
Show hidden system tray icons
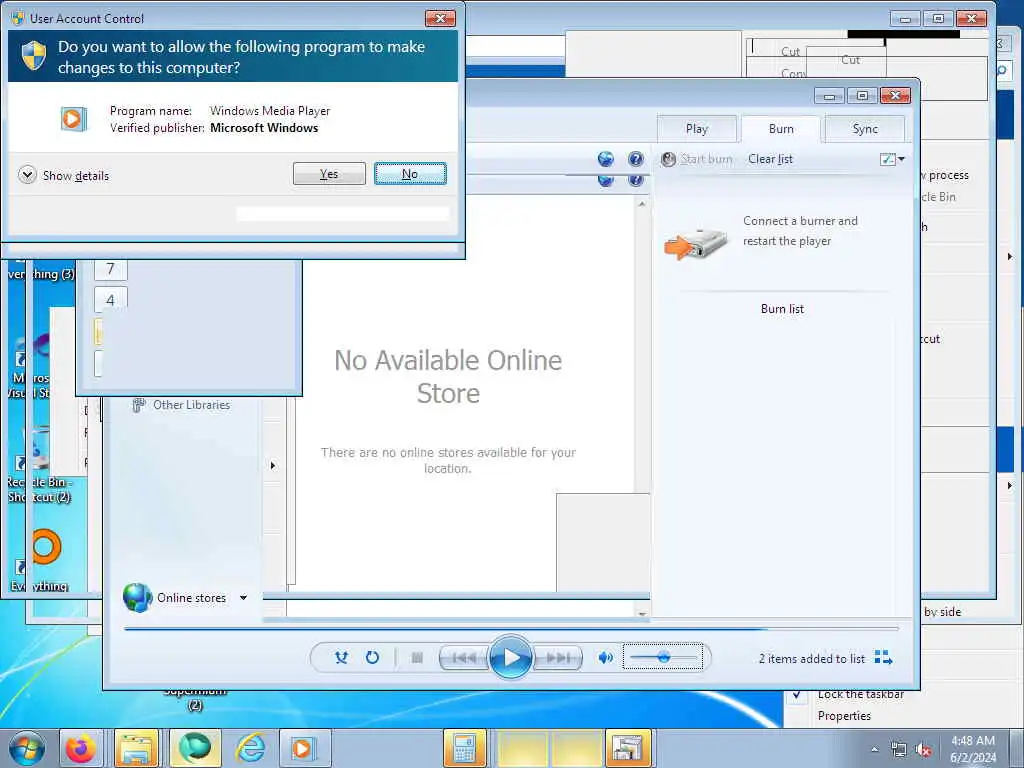click(x=874, y=750)
